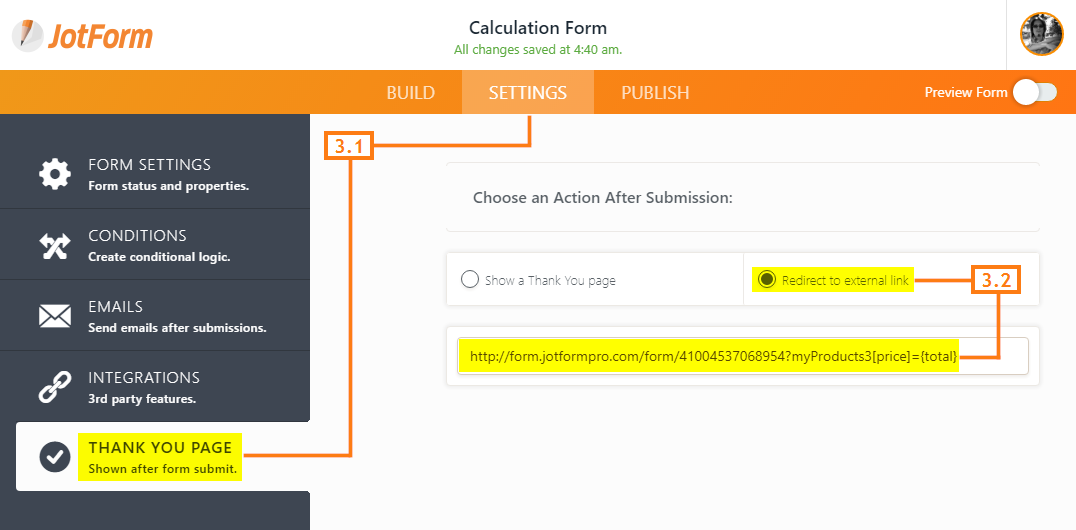1076x530 pixels.
Task: Open Emails sidebar section
Action: (155, 316)
